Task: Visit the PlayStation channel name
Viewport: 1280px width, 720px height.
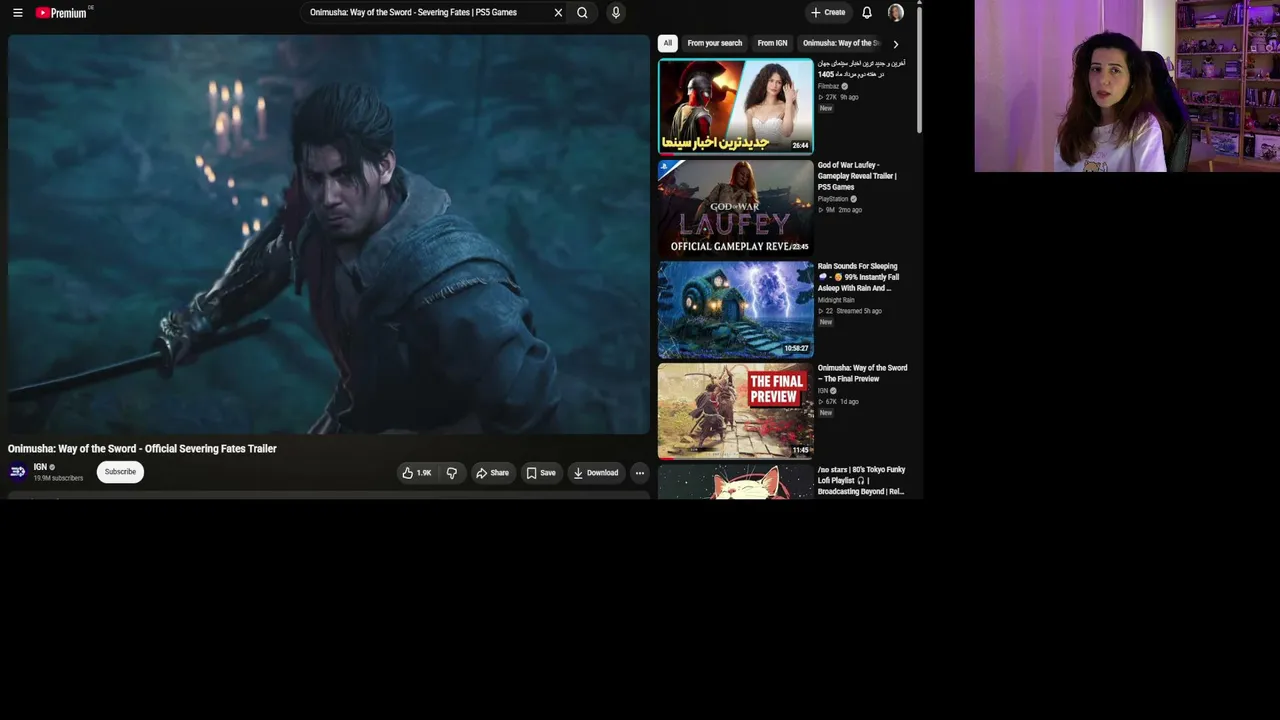Action: tap(832, 199)
